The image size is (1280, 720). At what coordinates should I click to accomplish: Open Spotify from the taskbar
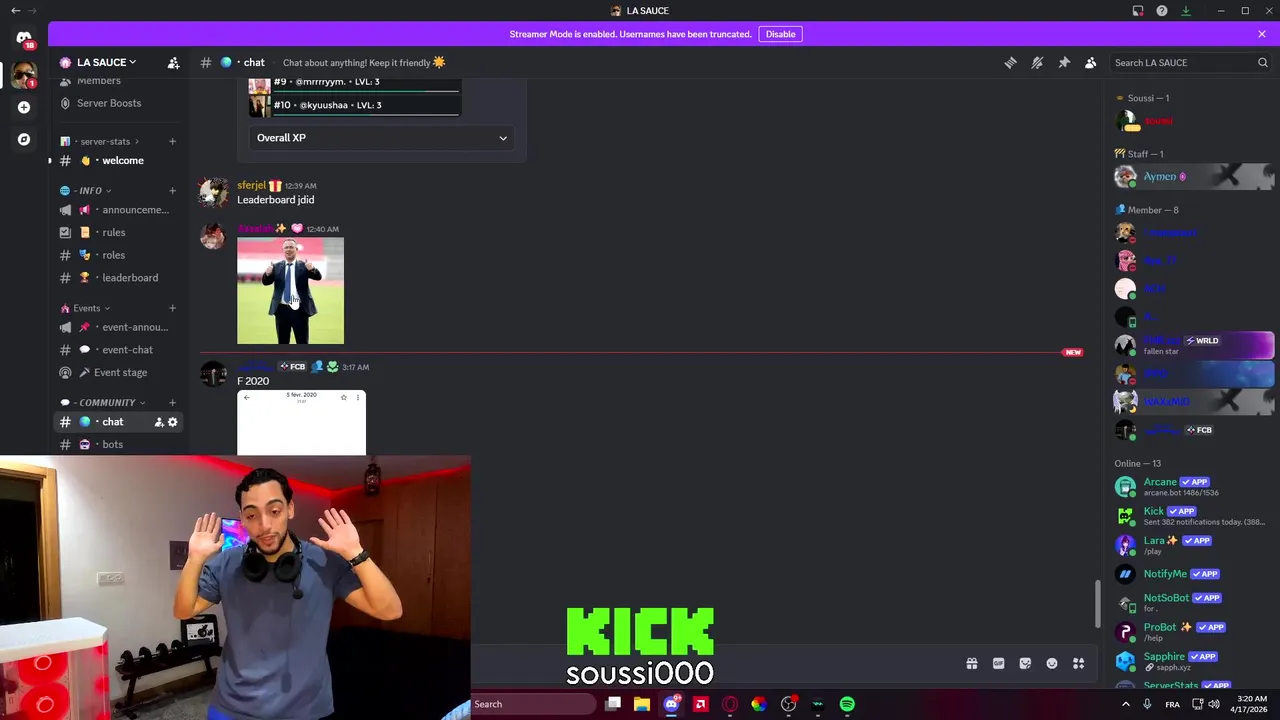click(847, 704)
